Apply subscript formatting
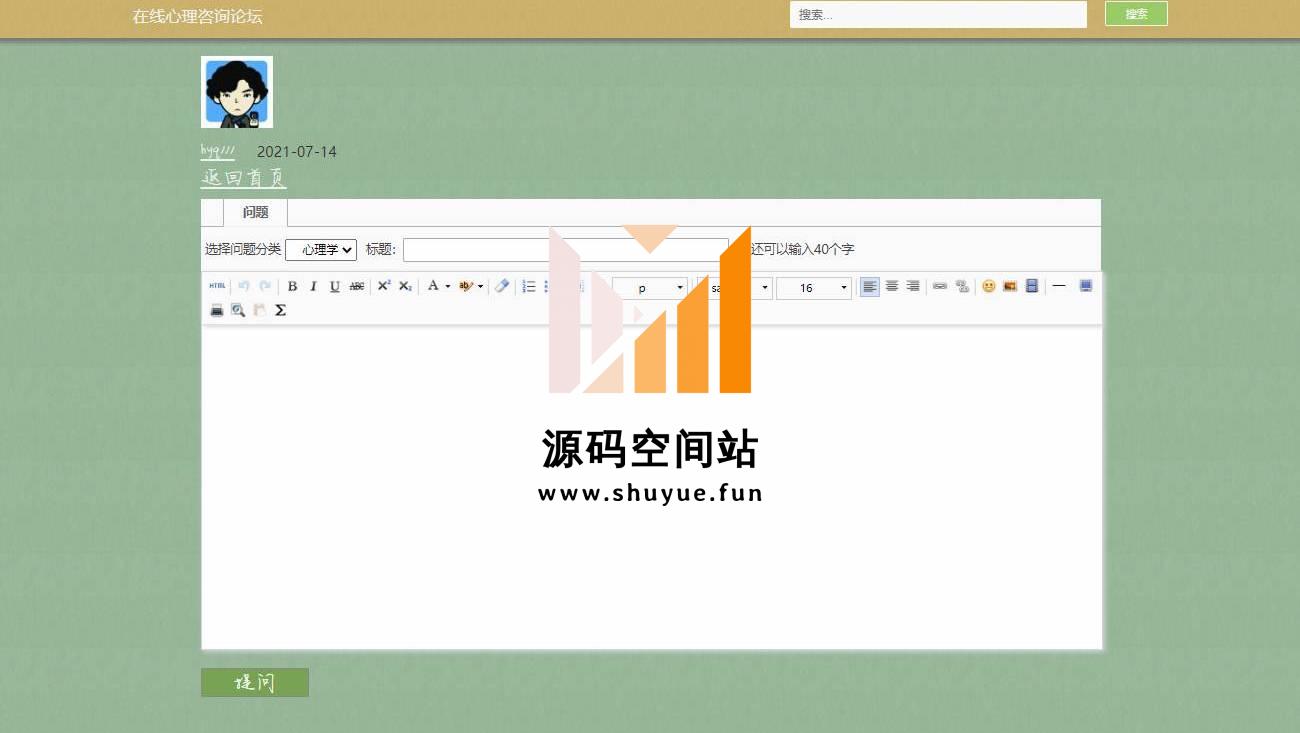1300x733 pixels. 405,287
